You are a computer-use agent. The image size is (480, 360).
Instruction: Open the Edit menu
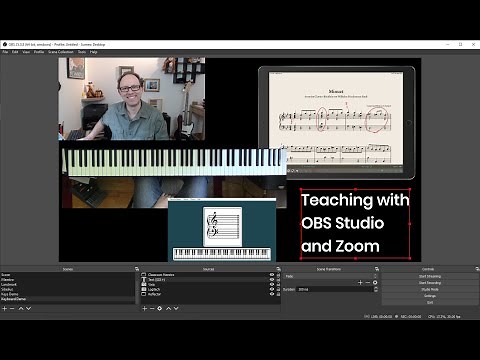click(x=15, y=52)
